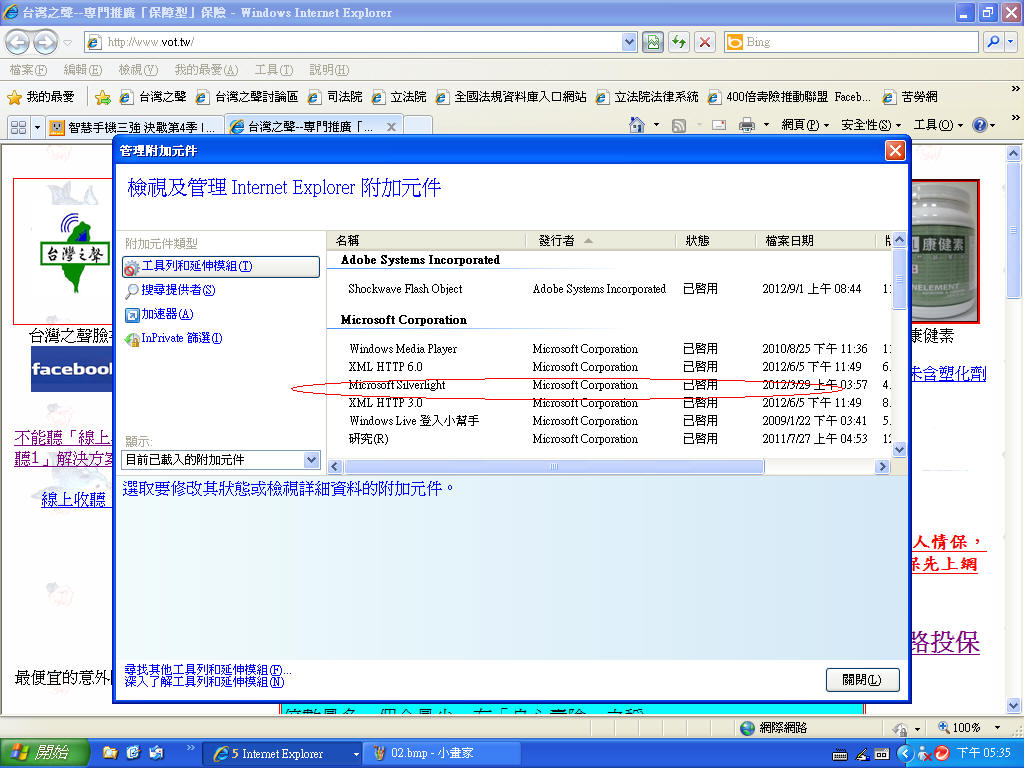Sort add-ons by 名稱 column header

pyautogui.click(x=426, y=241)
